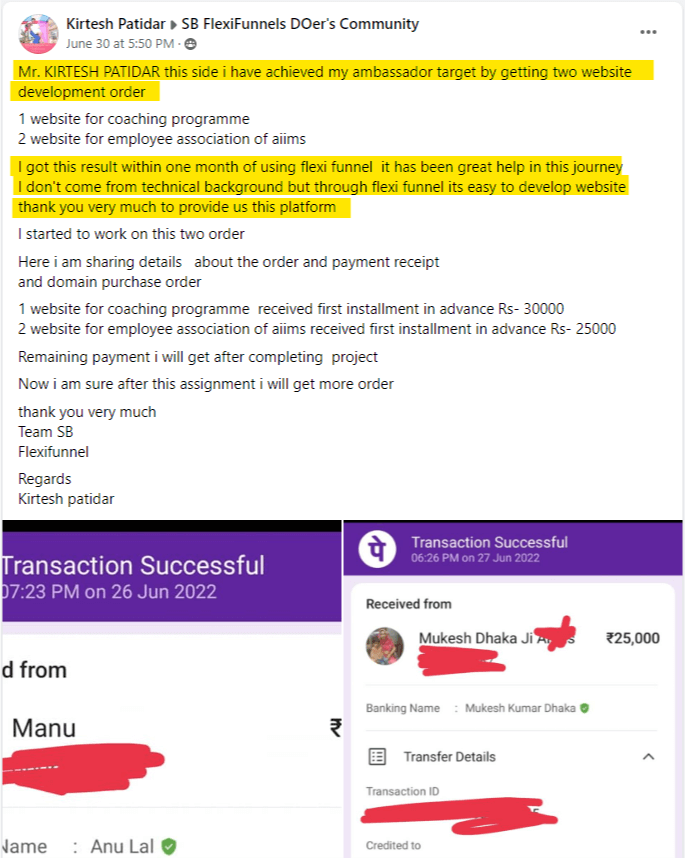Screen dimensions: 685x858
Task: Click the Manu sender name in left receipt
Action: point(44,728)
